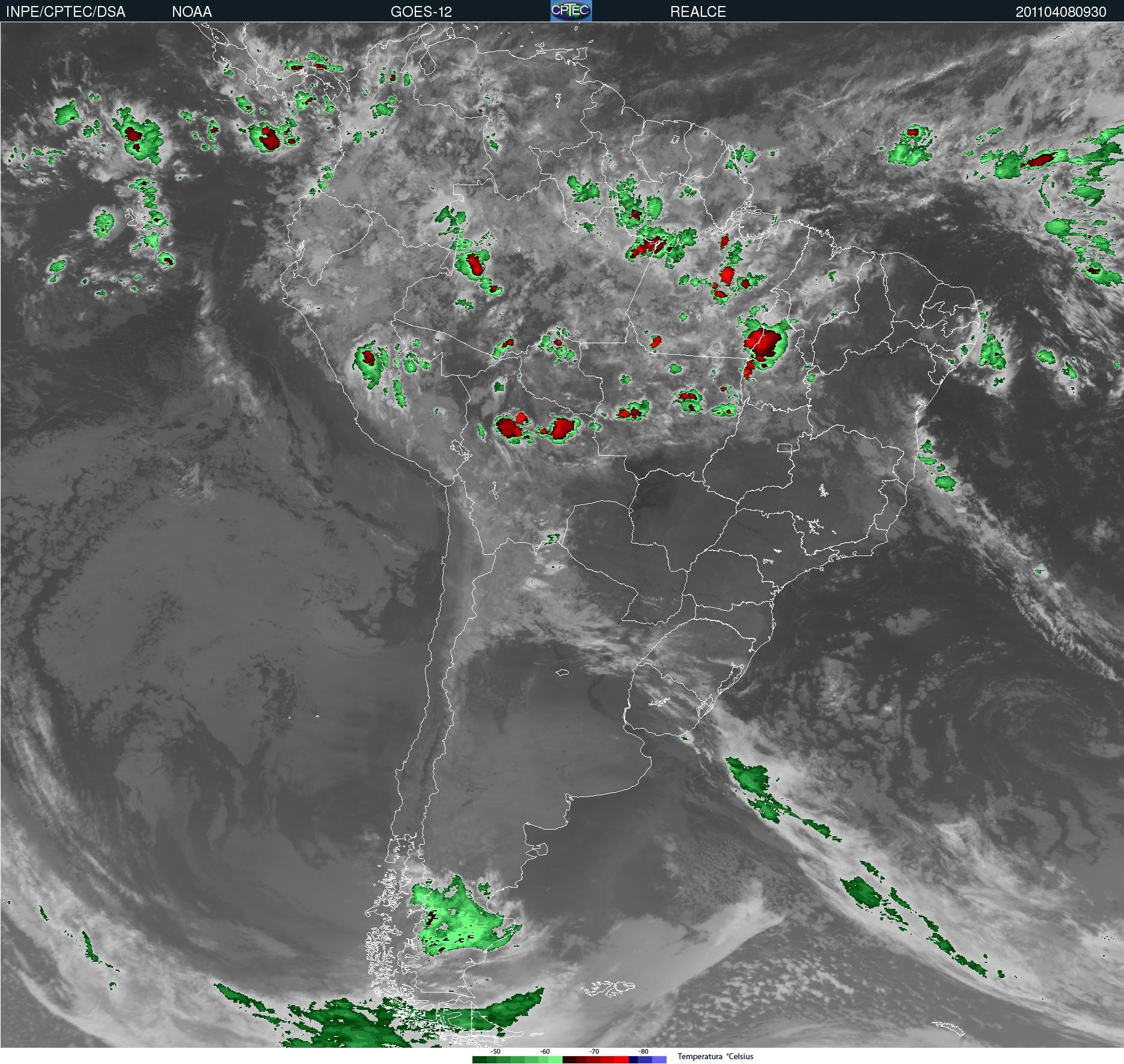Click the NOAA label in the header
Image resolution: width=1124 pixels, height=1064 pixels.
pyautogui.click(x=192, y=12)
